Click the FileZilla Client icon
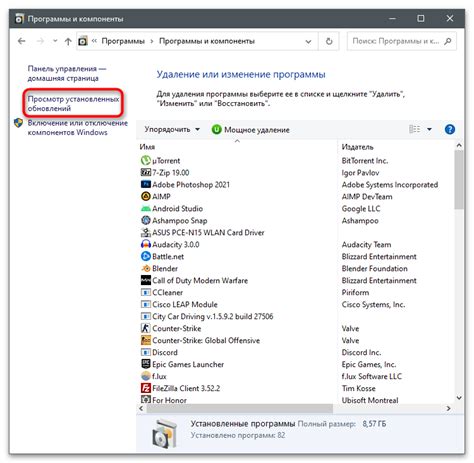Screen dimensions: 474x463 146,388
